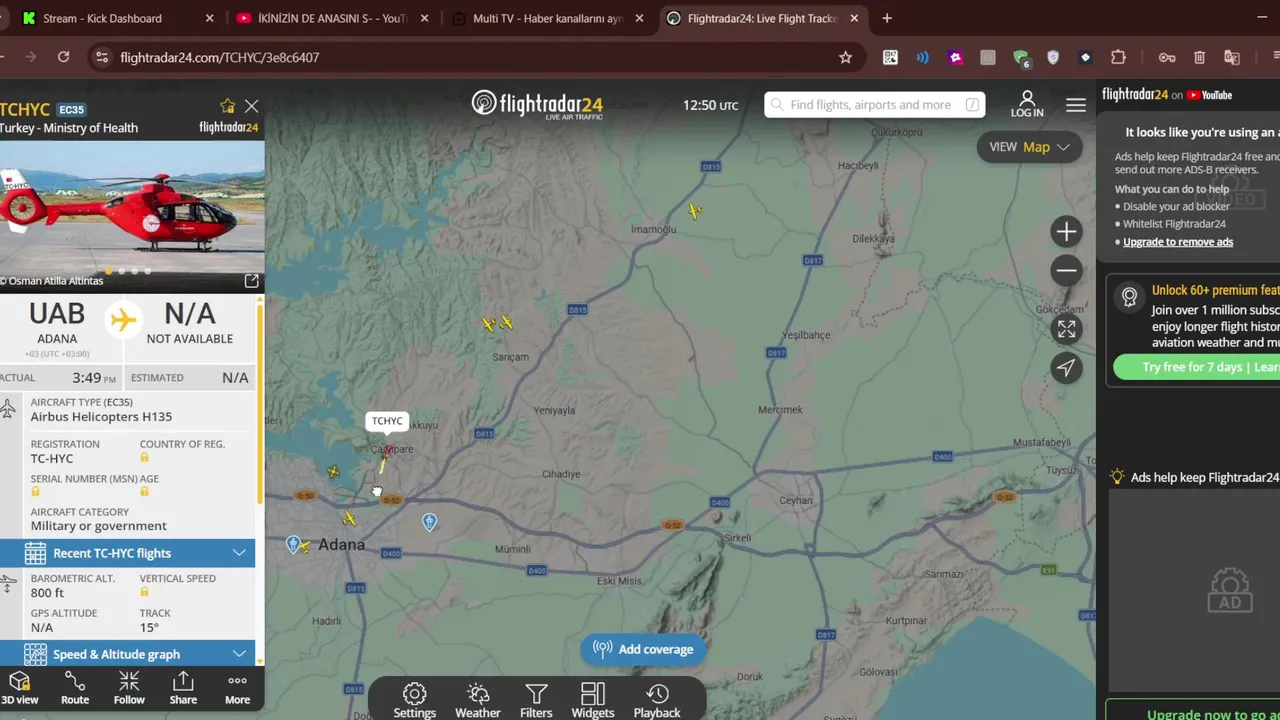Enter fullscreen map mode
The image size is (1280, 720).
tap(1066, 329)
